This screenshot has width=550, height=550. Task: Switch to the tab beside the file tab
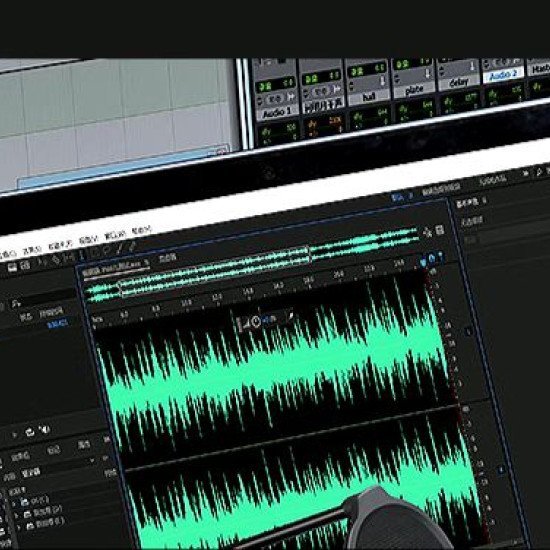(x=168, y=259)
